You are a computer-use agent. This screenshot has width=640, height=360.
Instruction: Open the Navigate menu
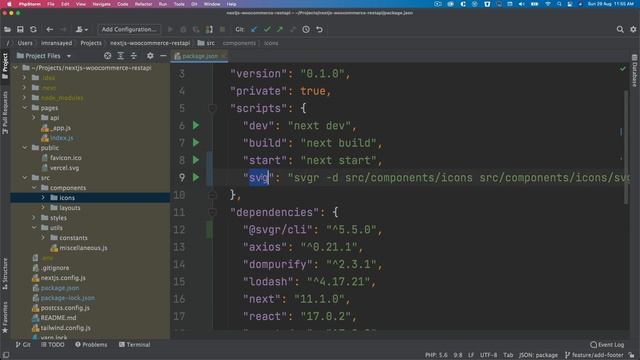tap(101, 4)
